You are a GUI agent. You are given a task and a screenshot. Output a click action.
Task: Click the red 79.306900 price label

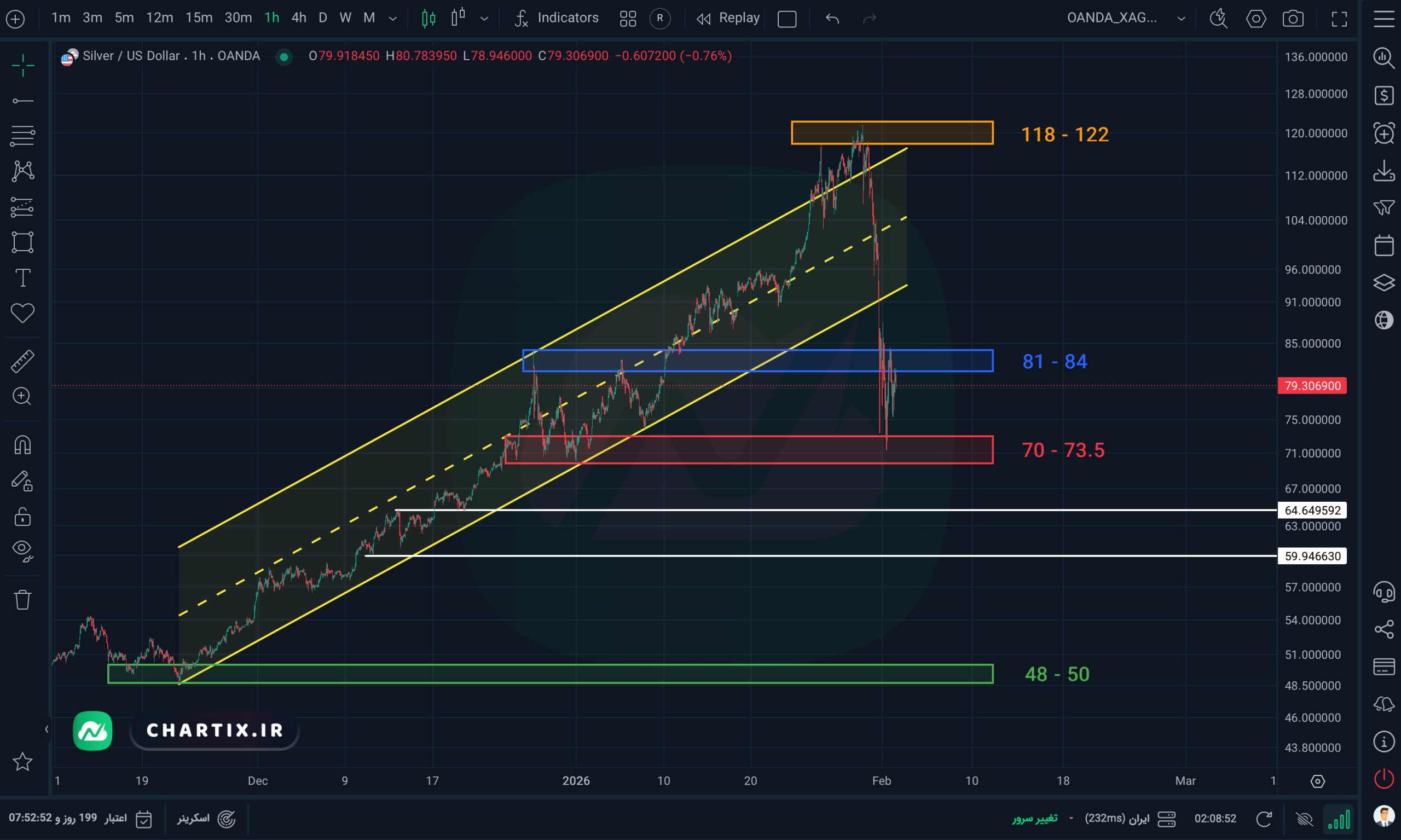coord(1312,385)
